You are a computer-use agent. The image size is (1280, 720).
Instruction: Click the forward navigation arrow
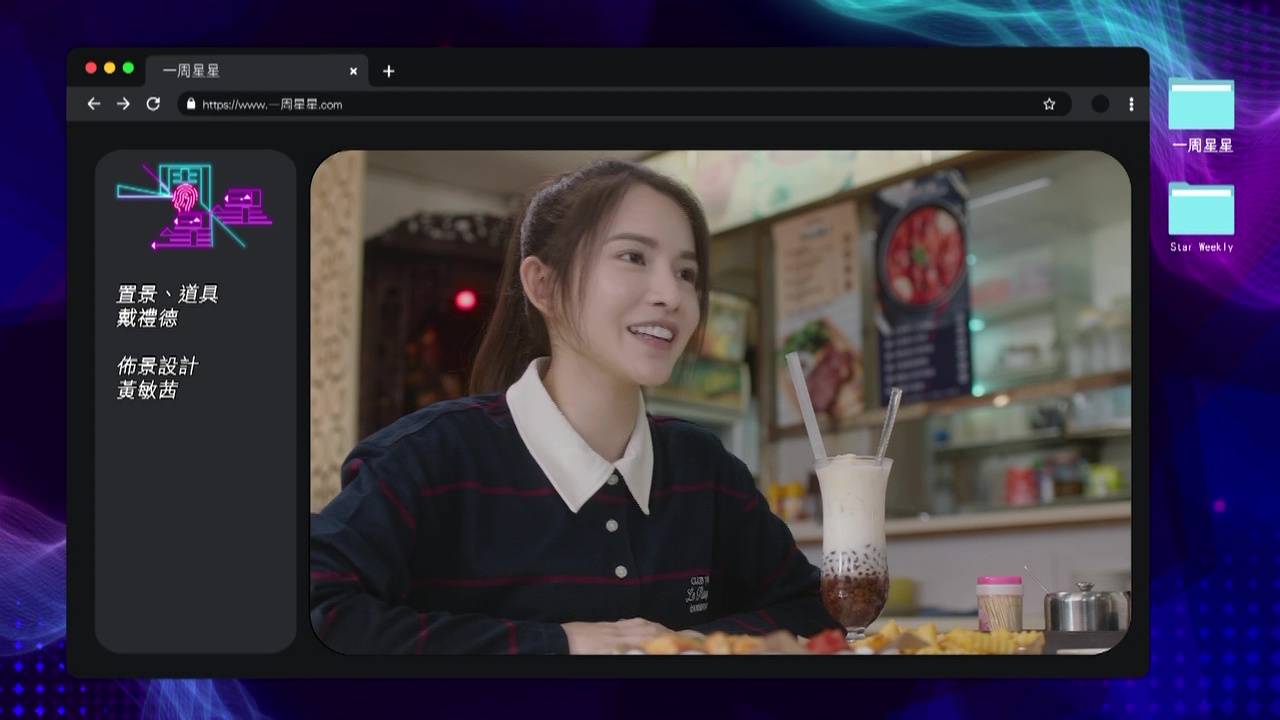coord(123,104)
